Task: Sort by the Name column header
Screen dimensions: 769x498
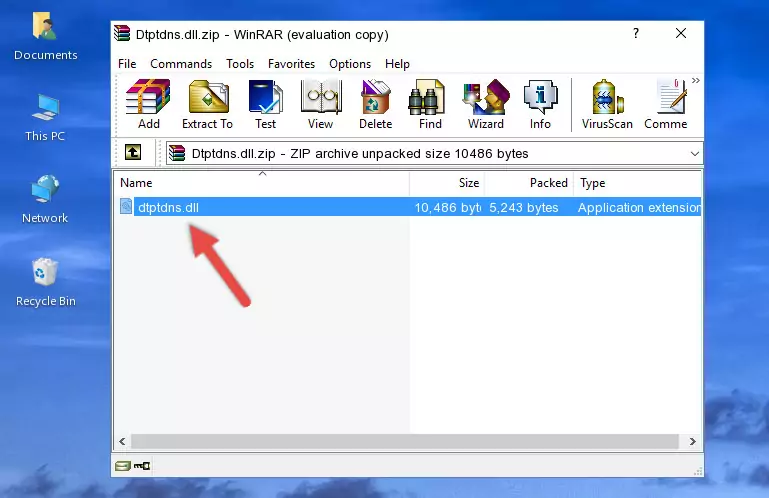Action: point(262,183)
